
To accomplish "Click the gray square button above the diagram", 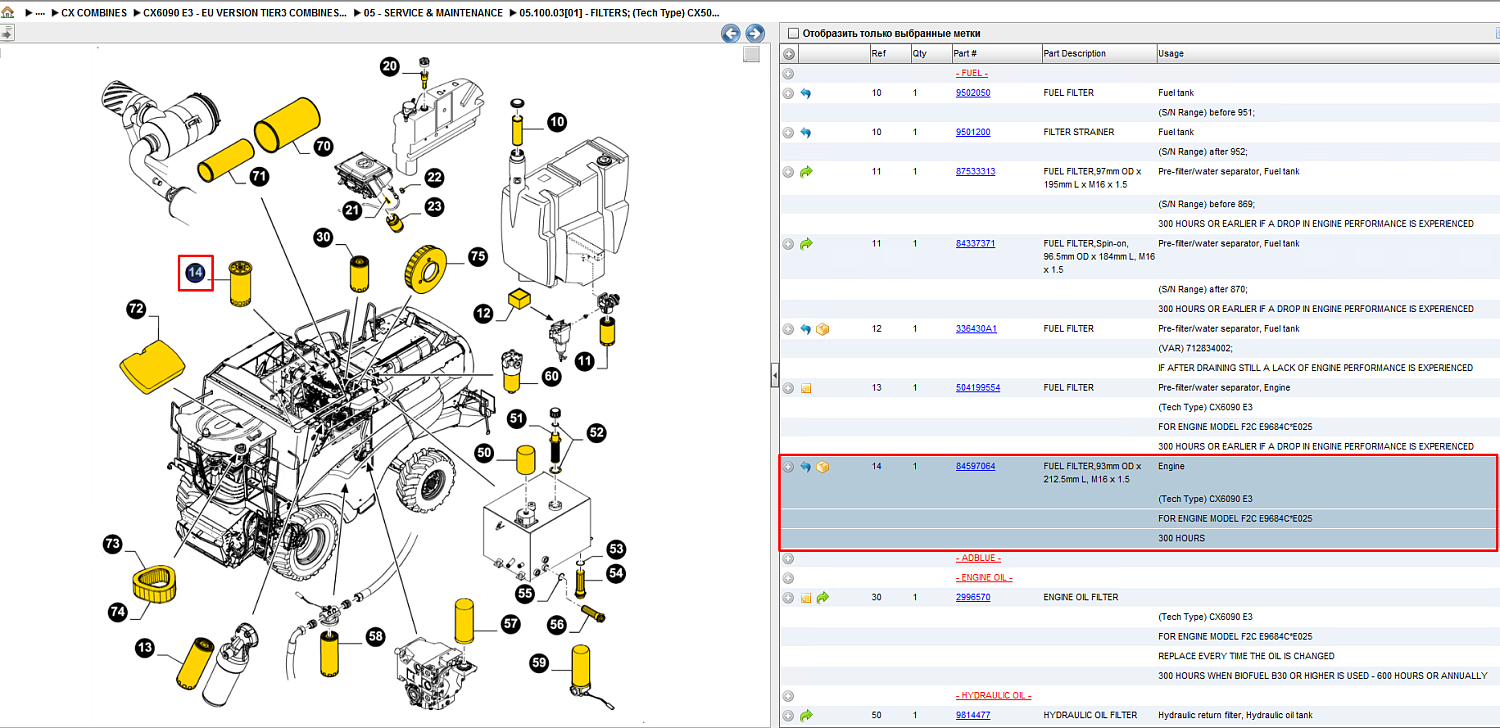I will click(750, 55).
